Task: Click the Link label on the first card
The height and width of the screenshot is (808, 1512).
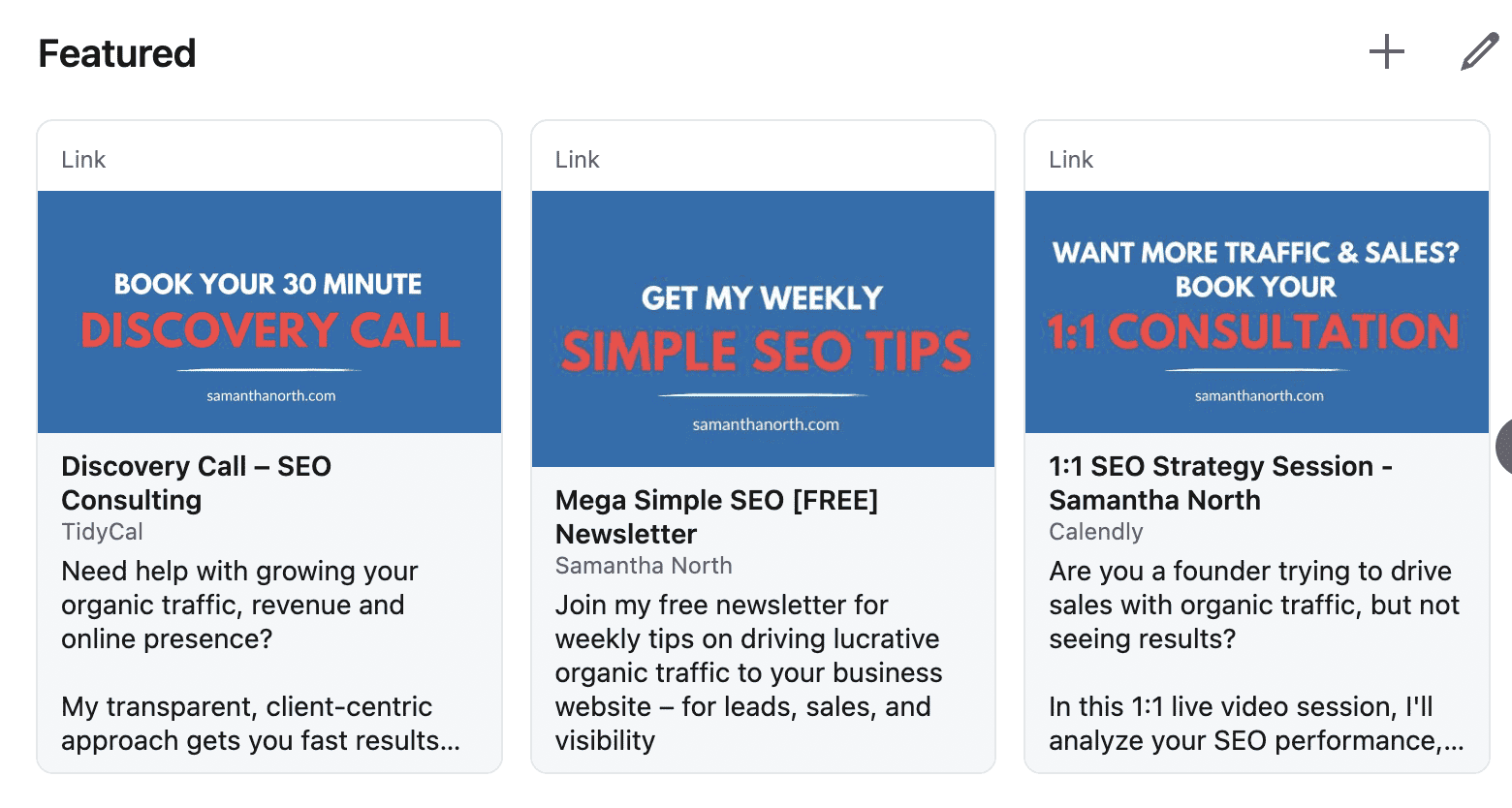Action: tap(83, 159)
